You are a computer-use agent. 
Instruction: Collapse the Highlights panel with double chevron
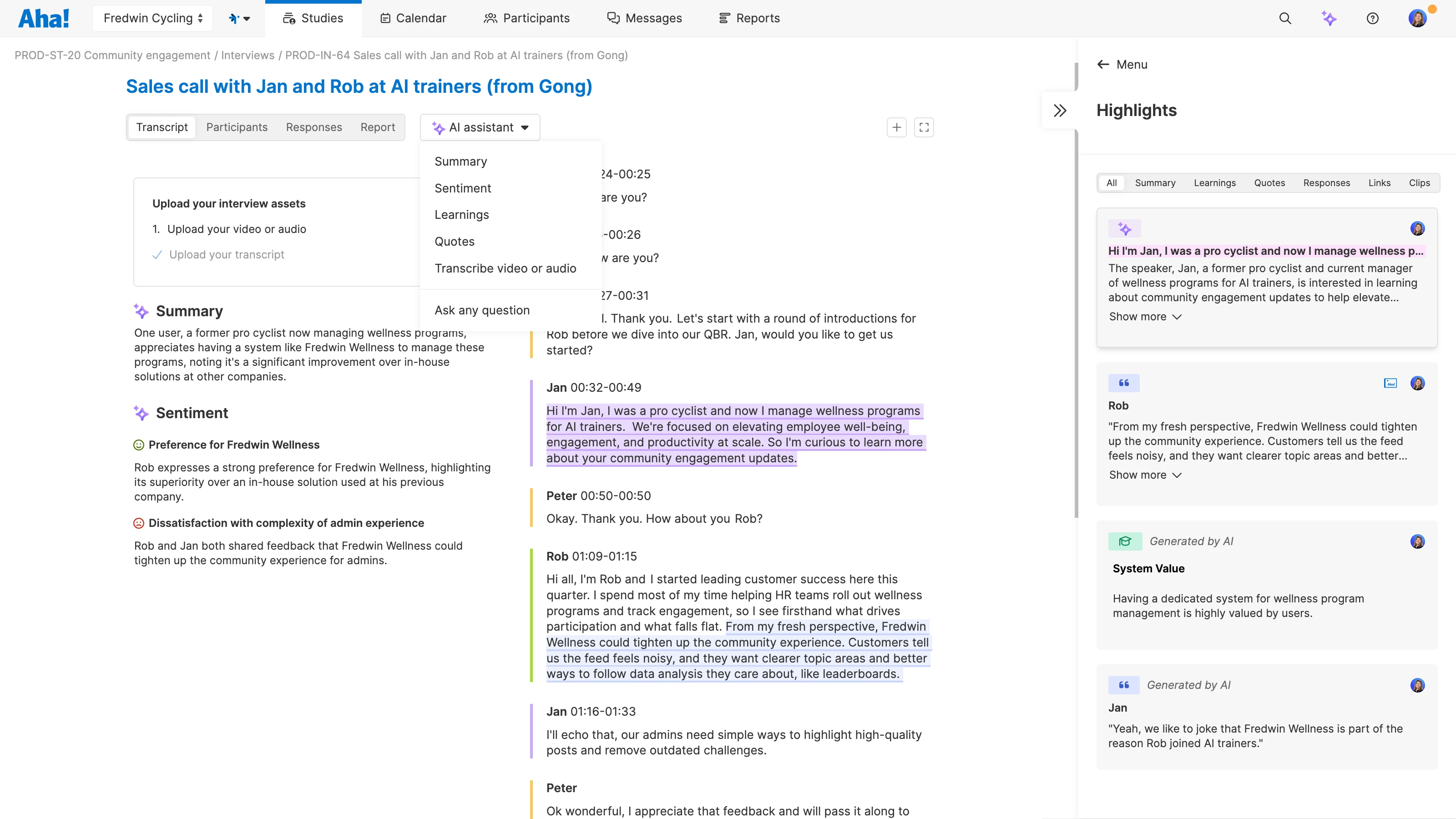click(1060, 110)
